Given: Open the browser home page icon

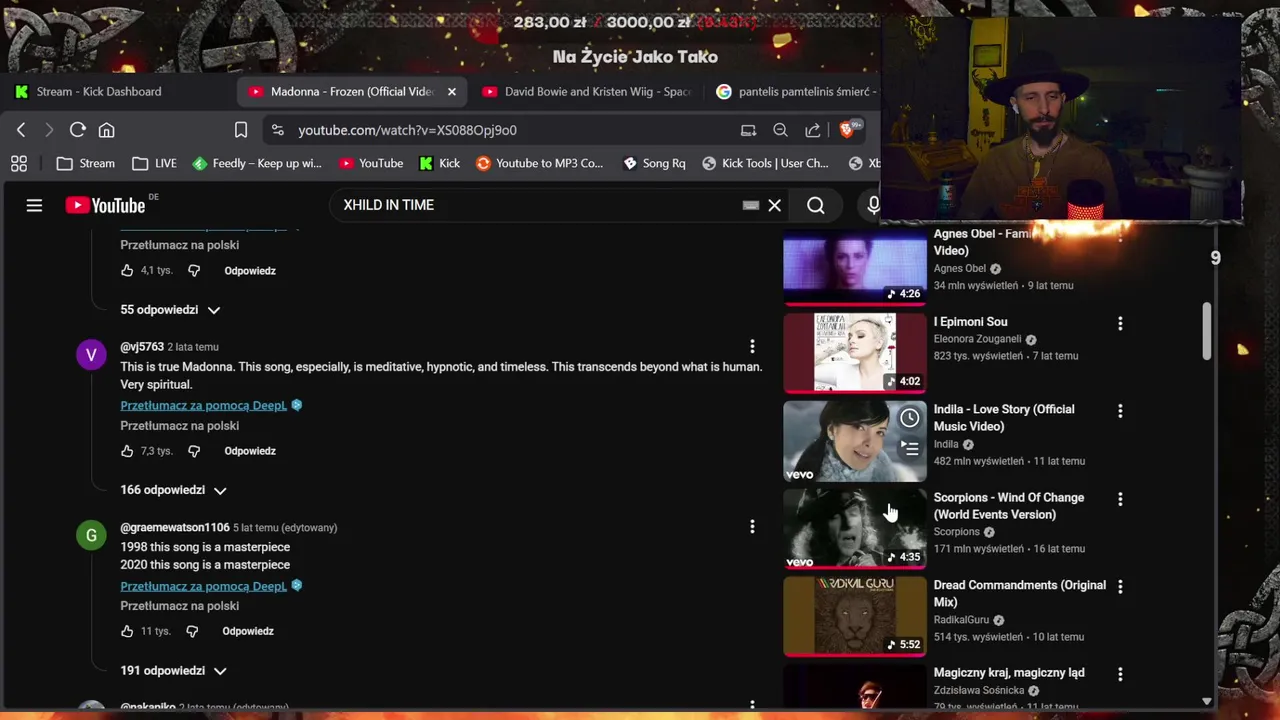Looking at the screenshot, I should (x=106, y=130).
